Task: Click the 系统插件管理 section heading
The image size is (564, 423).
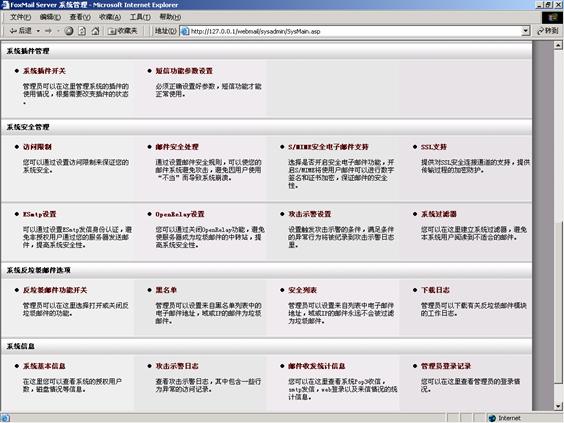Action: point(28,51)
